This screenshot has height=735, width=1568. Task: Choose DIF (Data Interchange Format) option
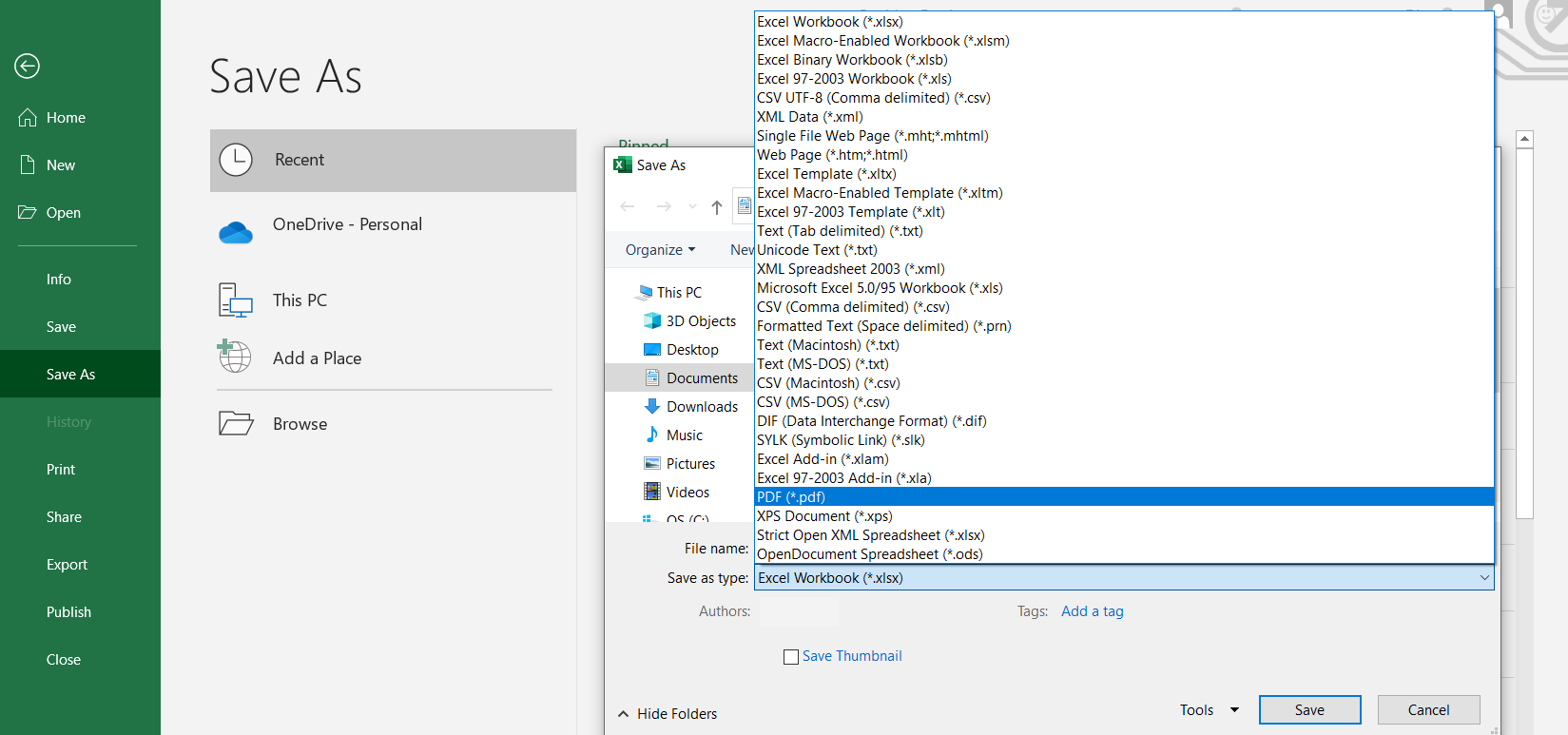pos(1124,420)
